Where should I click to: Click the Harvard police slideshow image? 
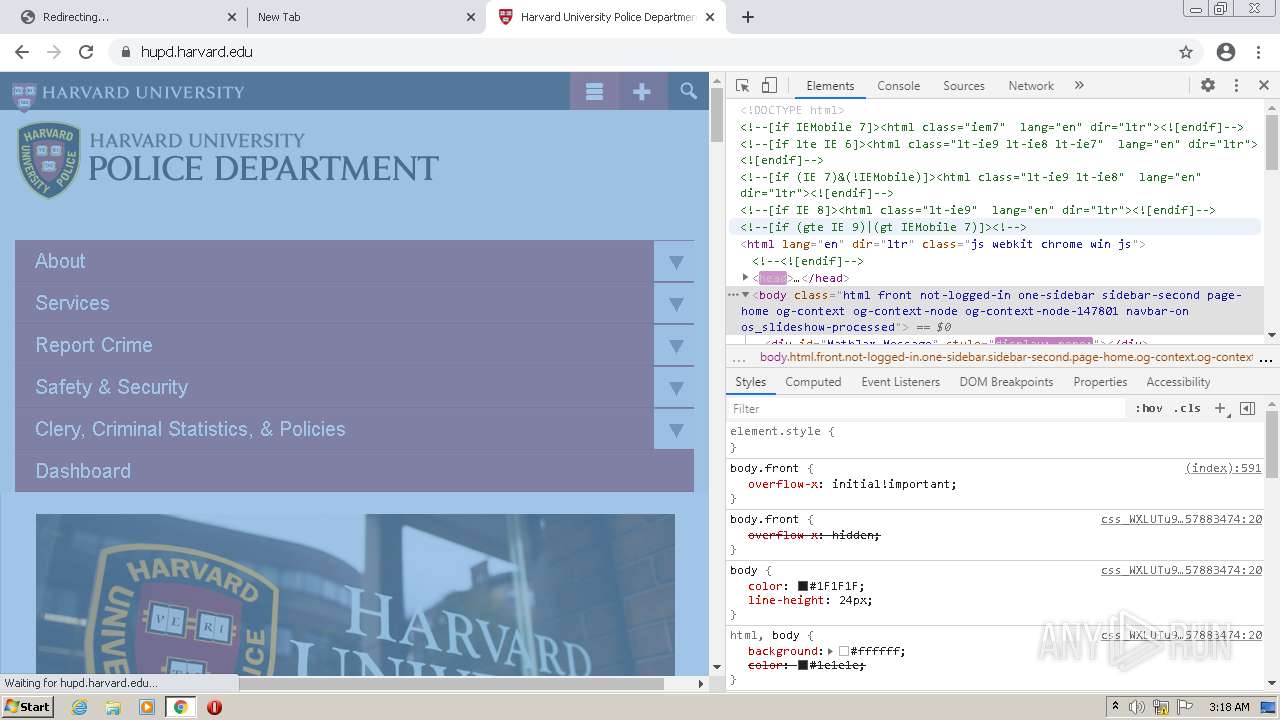355,594
